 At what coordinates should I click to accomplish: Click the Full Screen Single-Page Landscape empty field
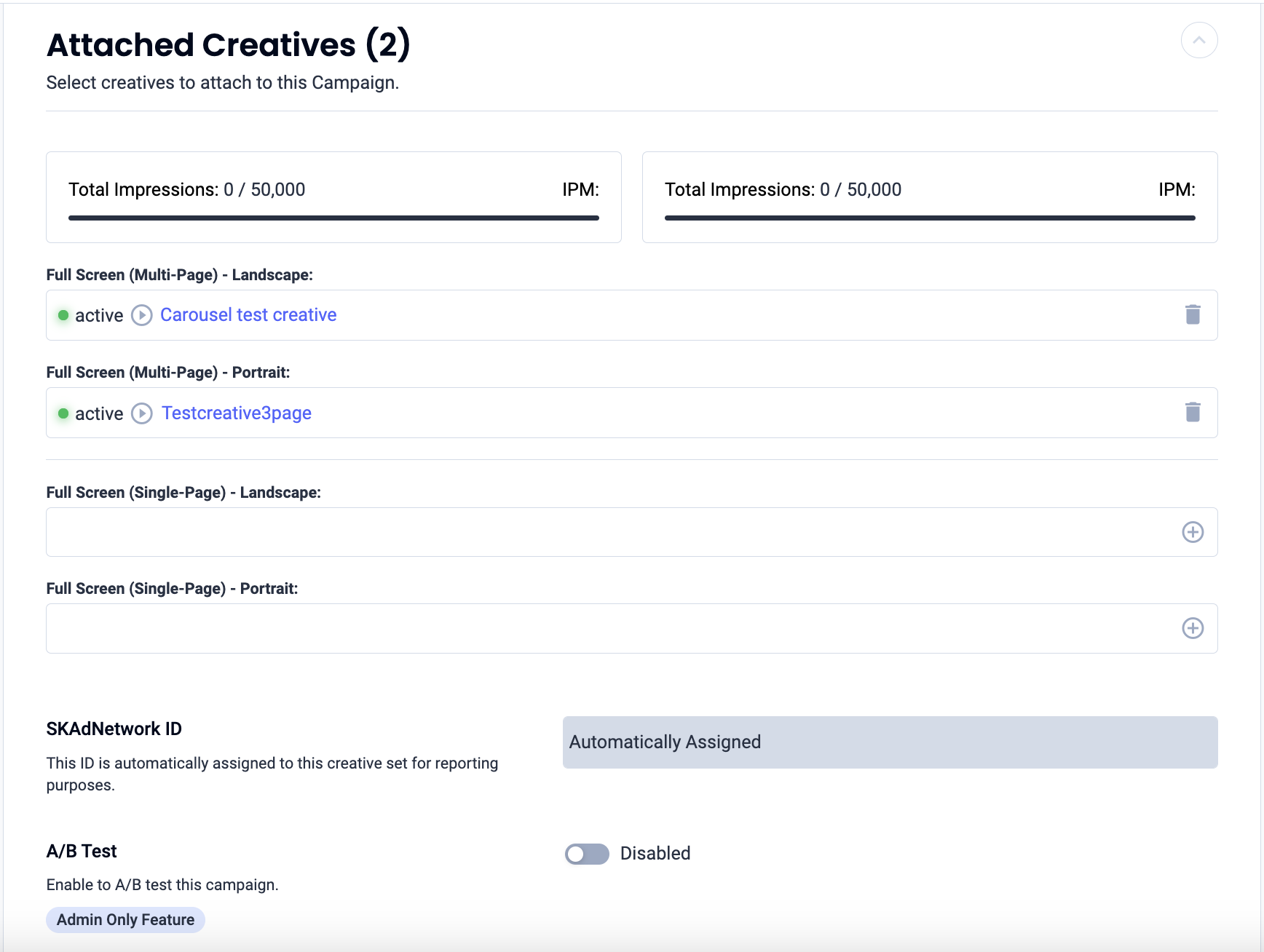click(x=631, y=532)
